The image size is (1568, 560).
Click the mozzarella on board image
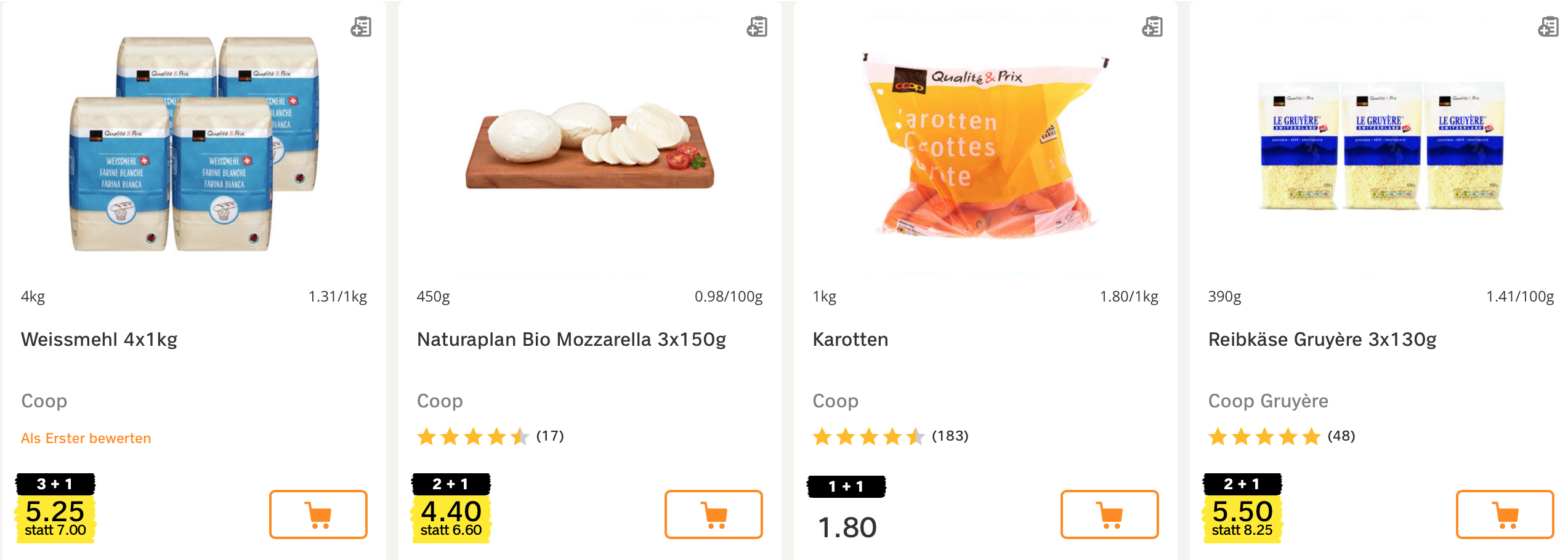[x=589, y=148]
